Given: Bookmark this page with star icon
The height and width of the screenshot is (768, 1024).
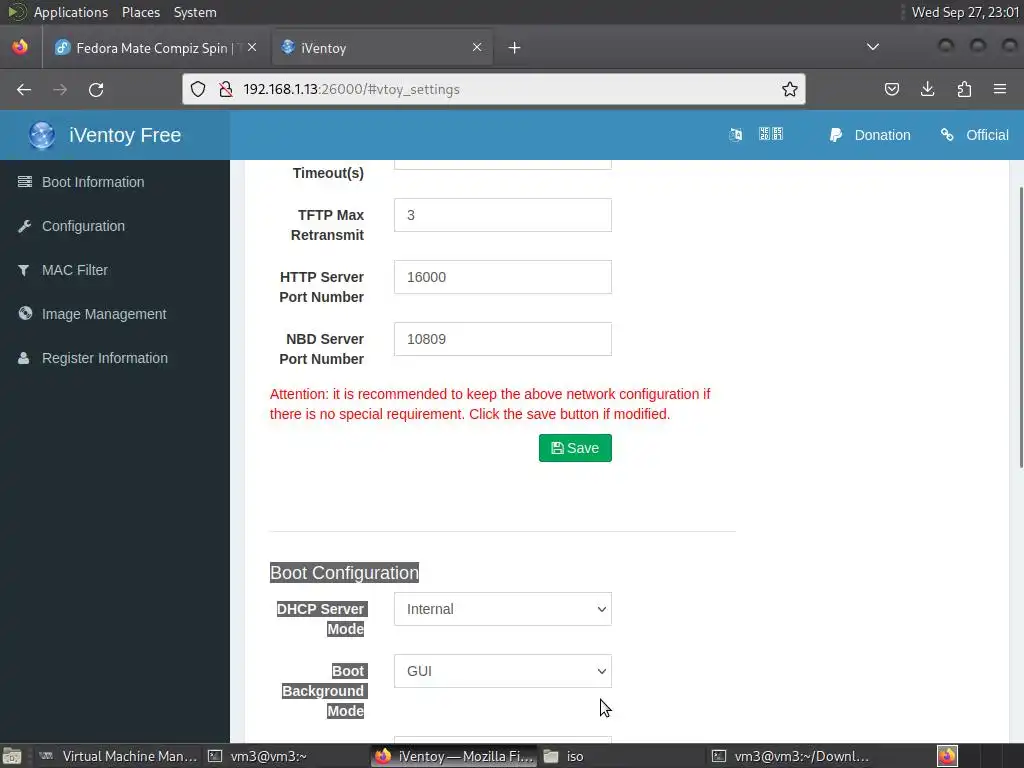Looking at the screenshot, I should 790,89.
